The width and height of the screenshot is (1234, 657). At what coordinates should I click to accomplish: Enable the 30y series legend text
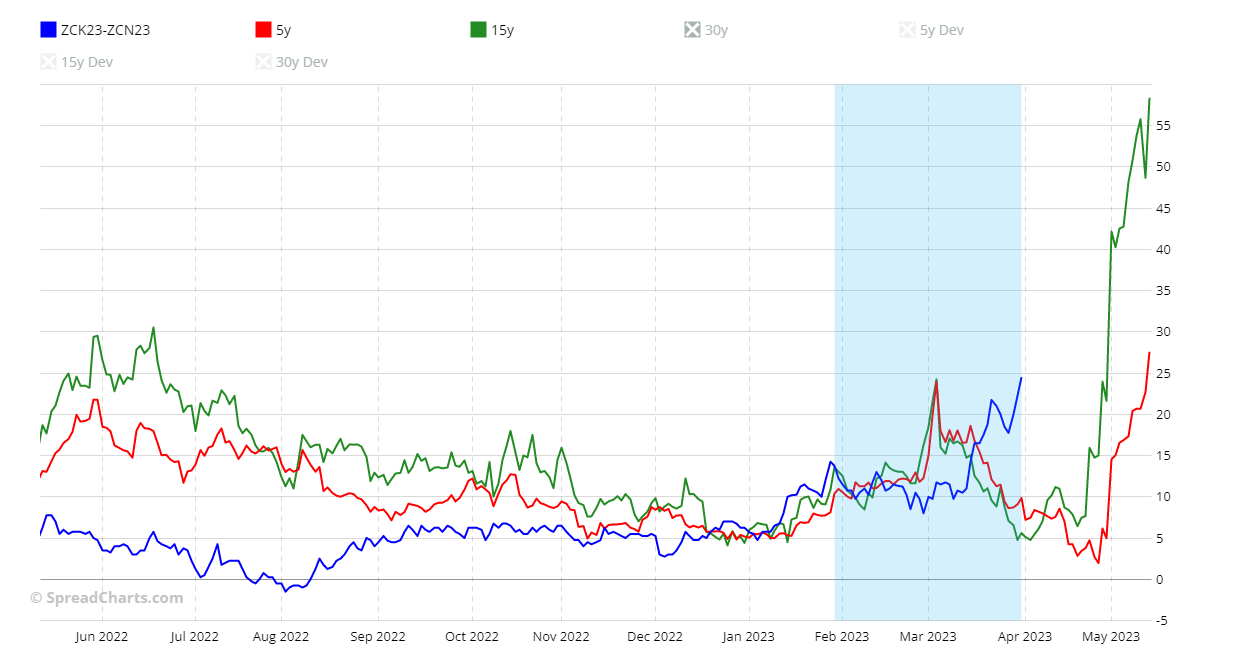tap(716, 30)
